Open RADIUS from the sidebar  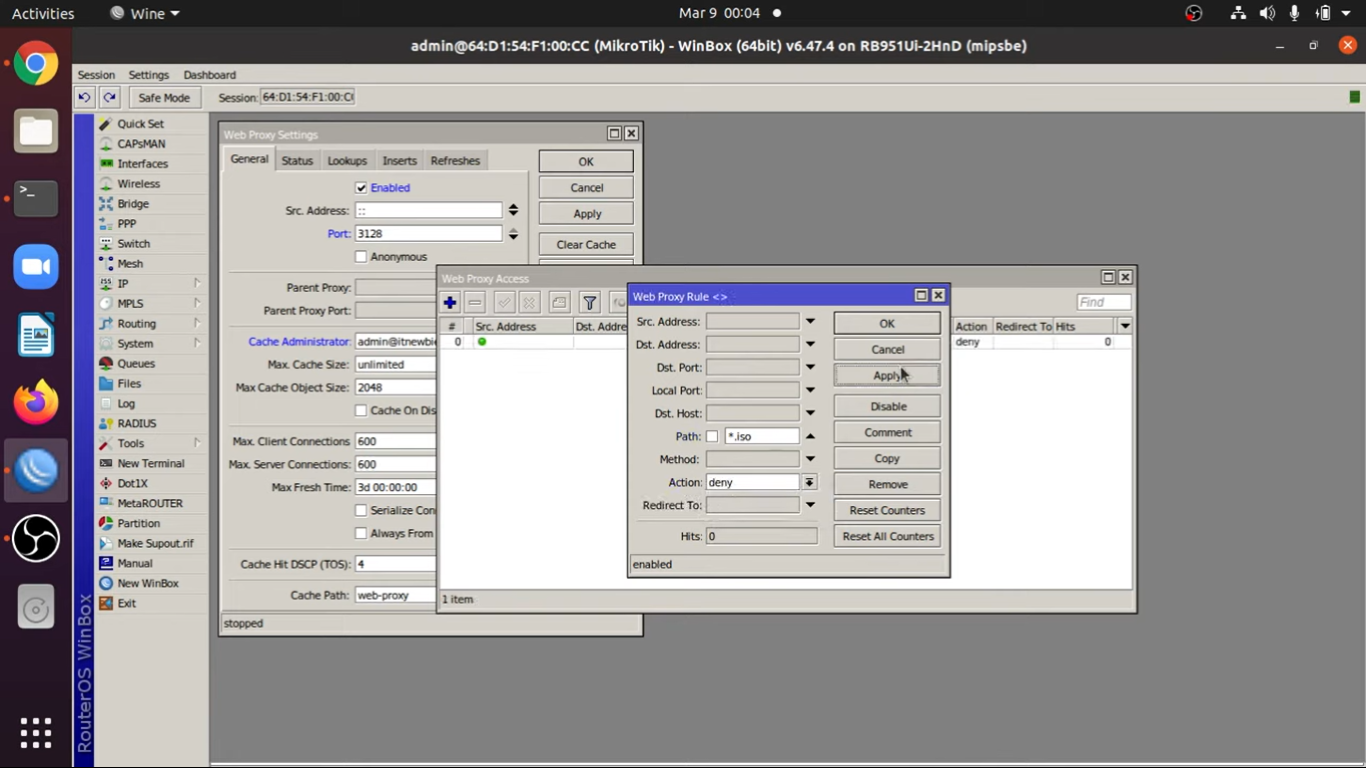(137, 424)
